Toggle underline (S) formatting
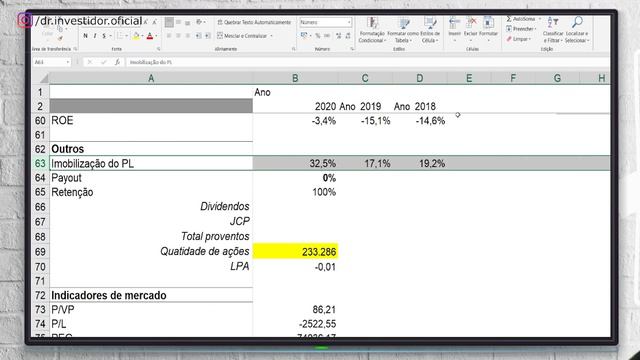 [x=104, y=36]
